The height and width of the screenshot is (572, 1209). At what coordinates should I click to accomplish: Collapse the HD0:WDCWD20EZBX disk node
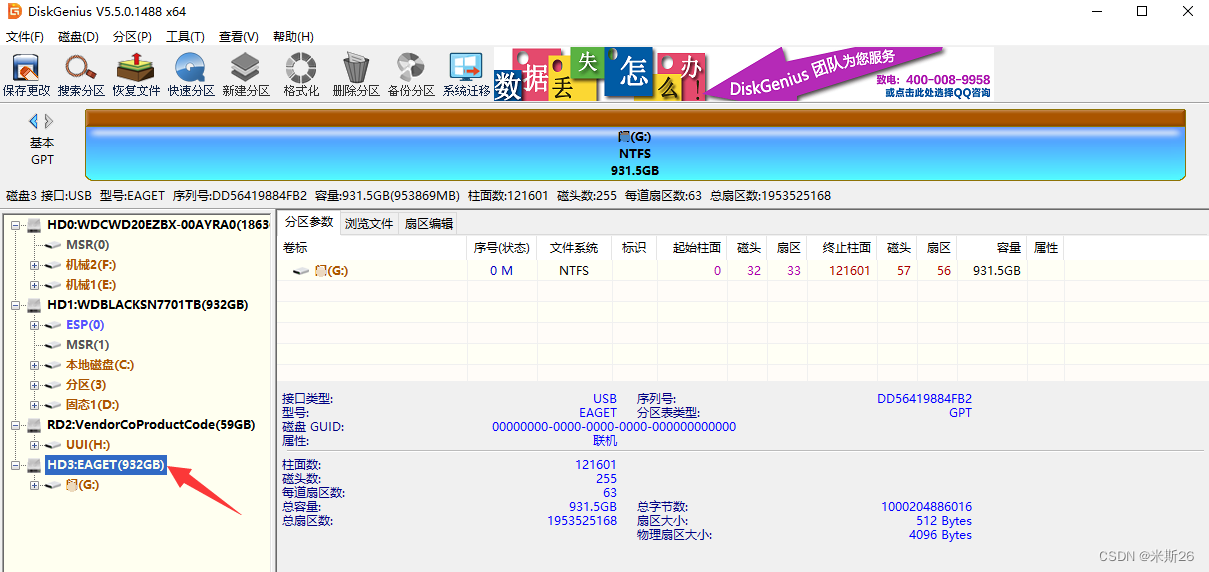point(14,225)
